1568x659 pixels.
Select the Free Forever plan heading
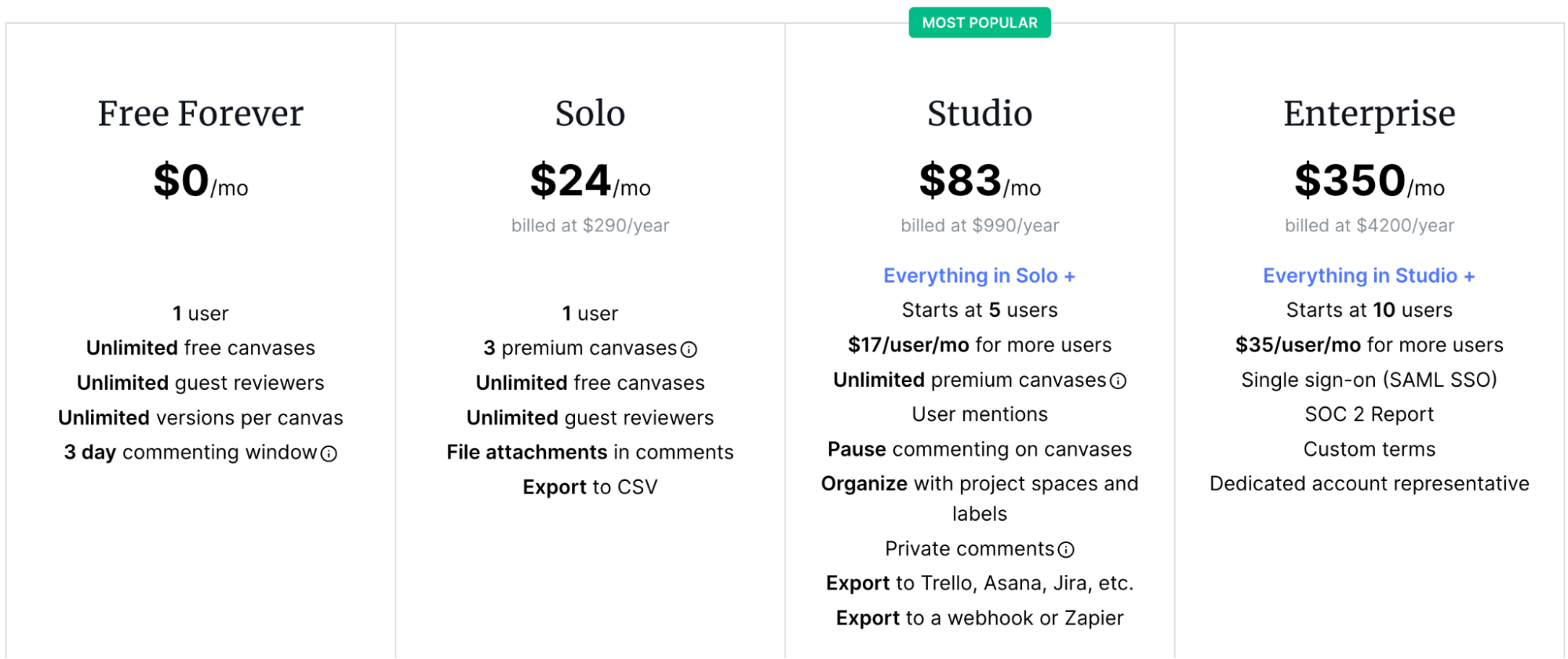[x=201, y=114]
